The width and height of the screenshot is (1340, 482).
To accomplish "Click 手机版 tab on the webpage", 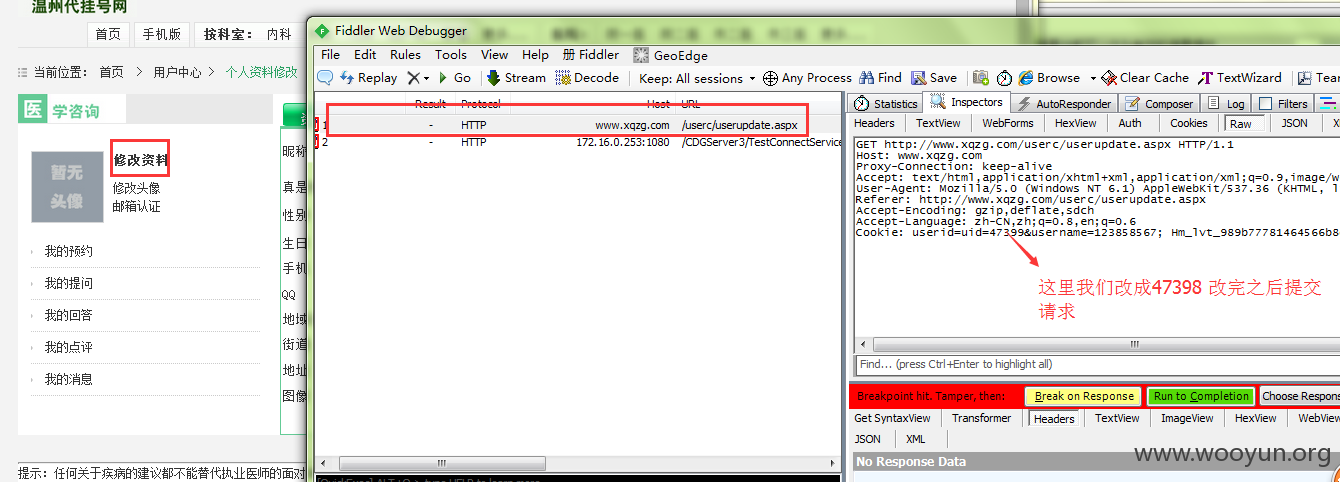I will click(x=161, y=34).
